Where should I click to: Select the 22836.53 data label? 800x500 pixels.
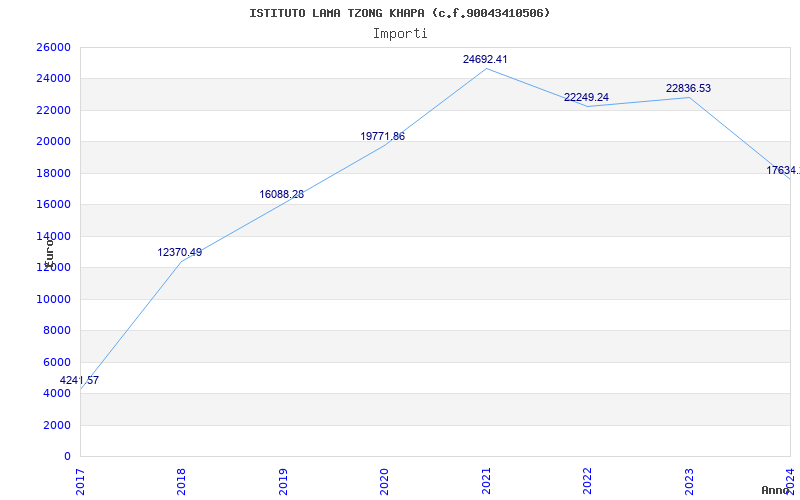(688, 88)
